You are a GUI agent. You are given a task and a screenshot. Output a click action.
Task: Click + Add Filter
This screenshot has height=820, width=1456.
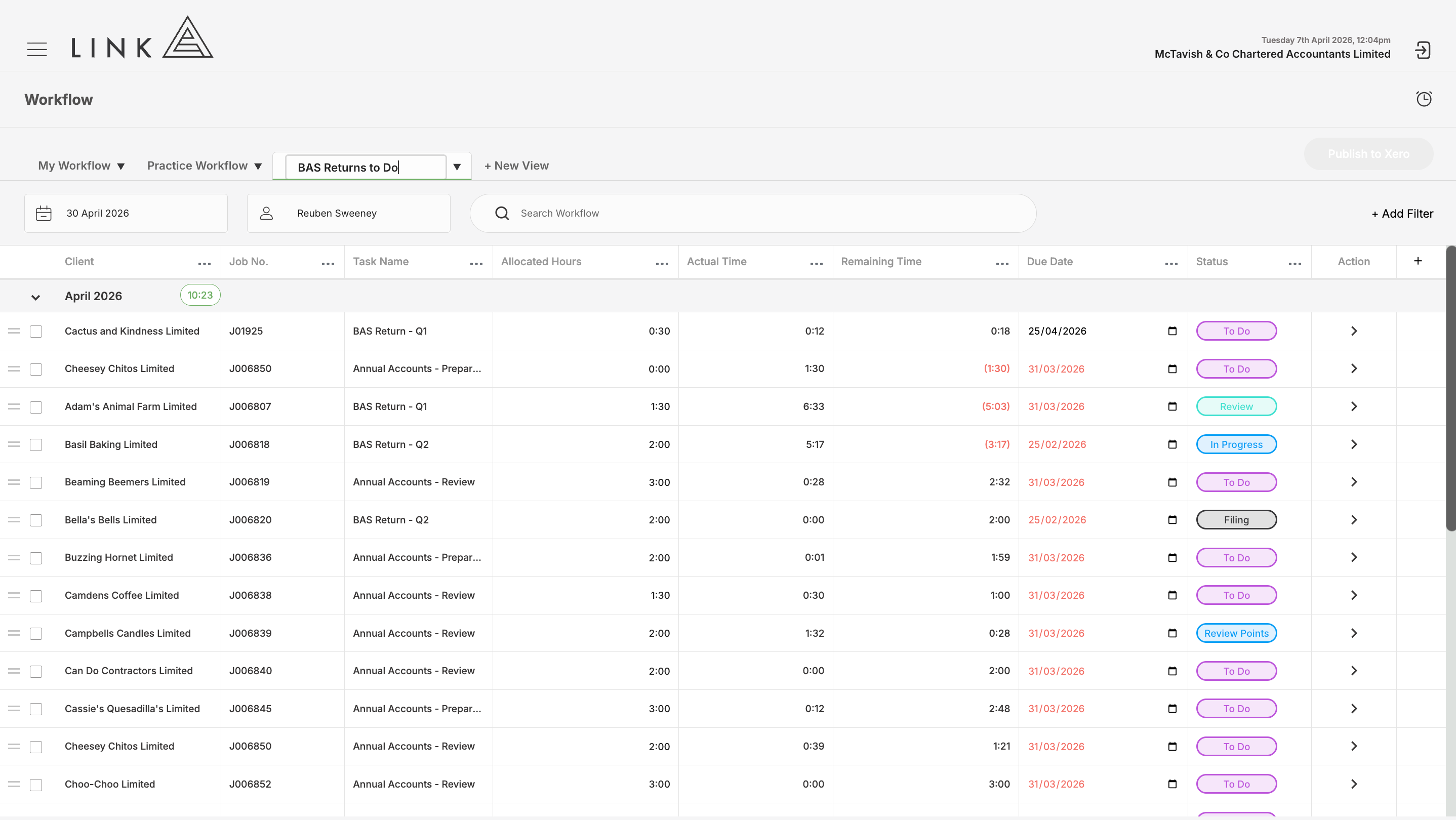(x=1402, y=214)
